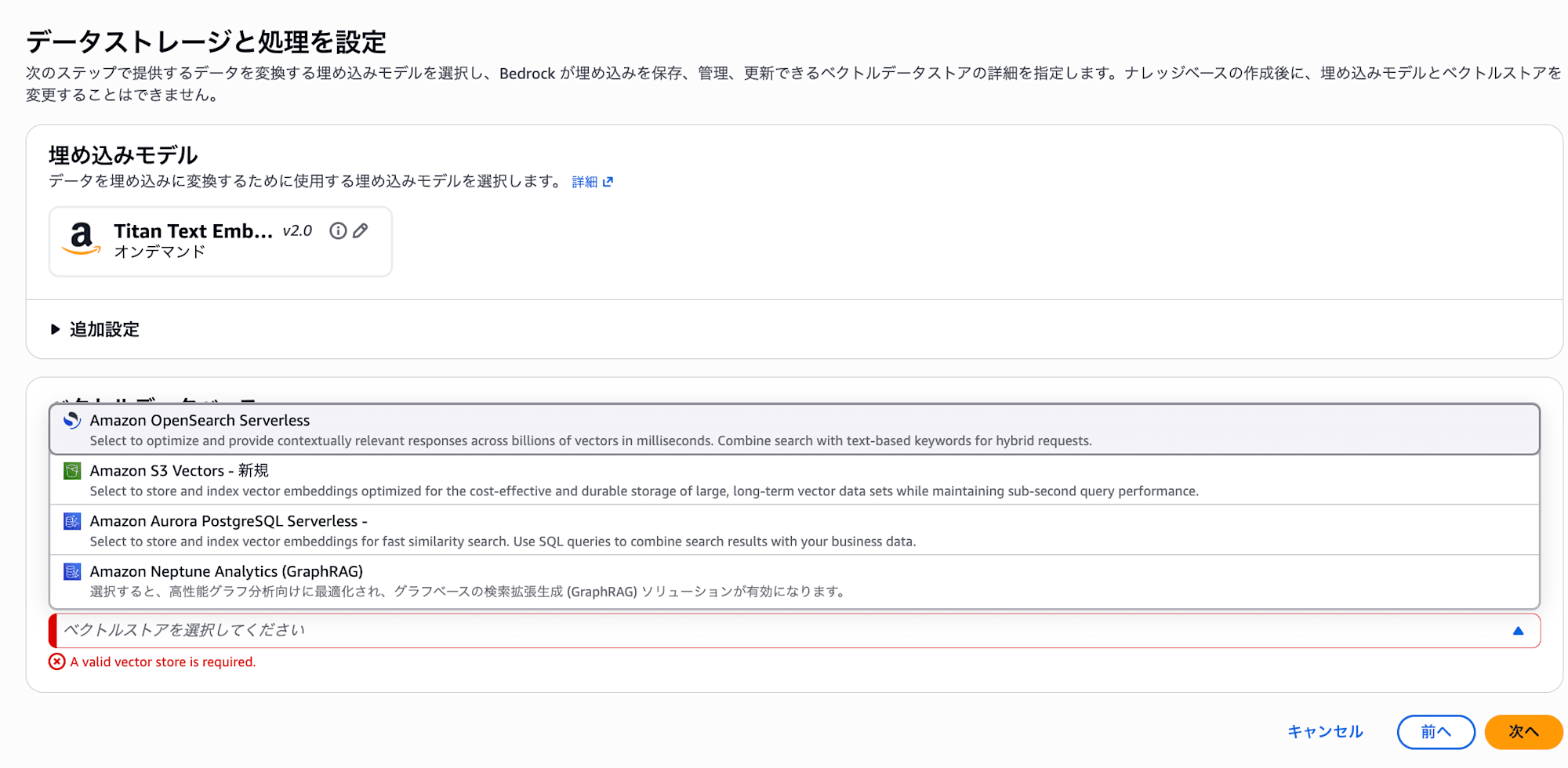The height and width of the screenshot is (768, 1568).
Task: Proceed with the orange 次へ button
Action: [x=1523, y=732]
